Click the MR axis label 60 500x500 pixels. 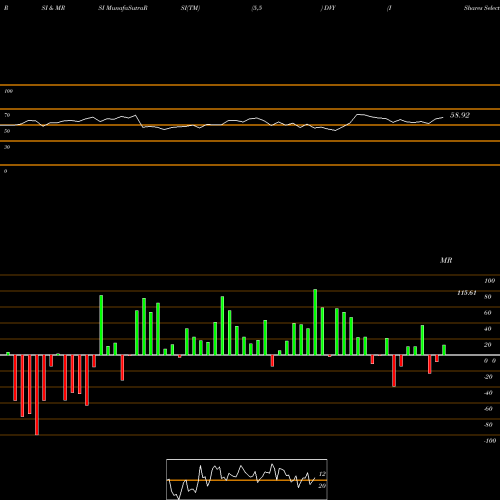(x=488, y=313)
